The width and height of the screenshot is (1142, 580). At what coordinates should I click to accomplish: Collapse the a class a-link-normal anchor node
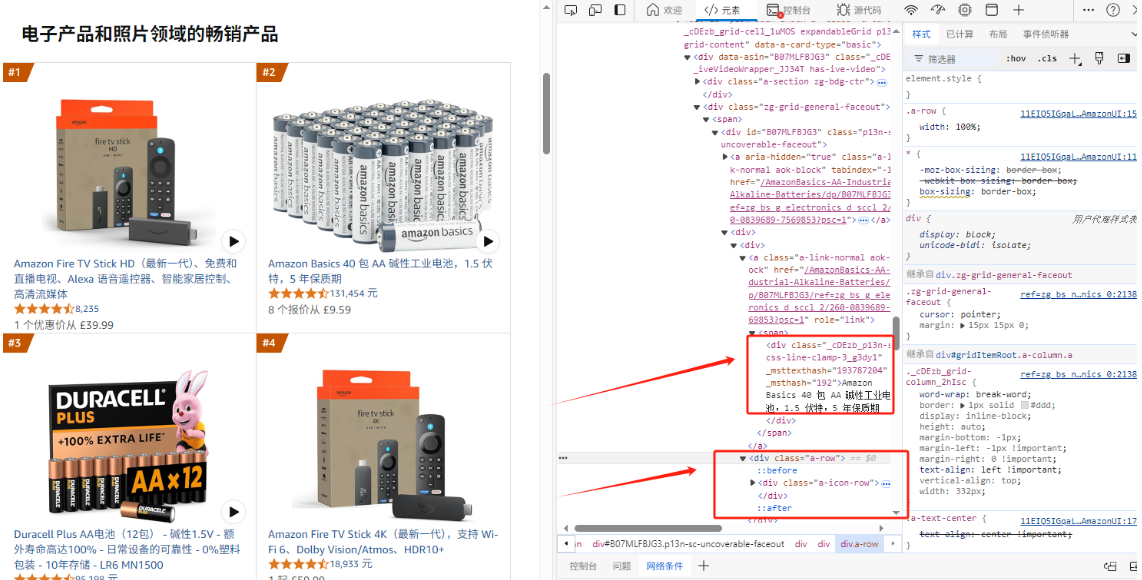(x=742, y=258)
